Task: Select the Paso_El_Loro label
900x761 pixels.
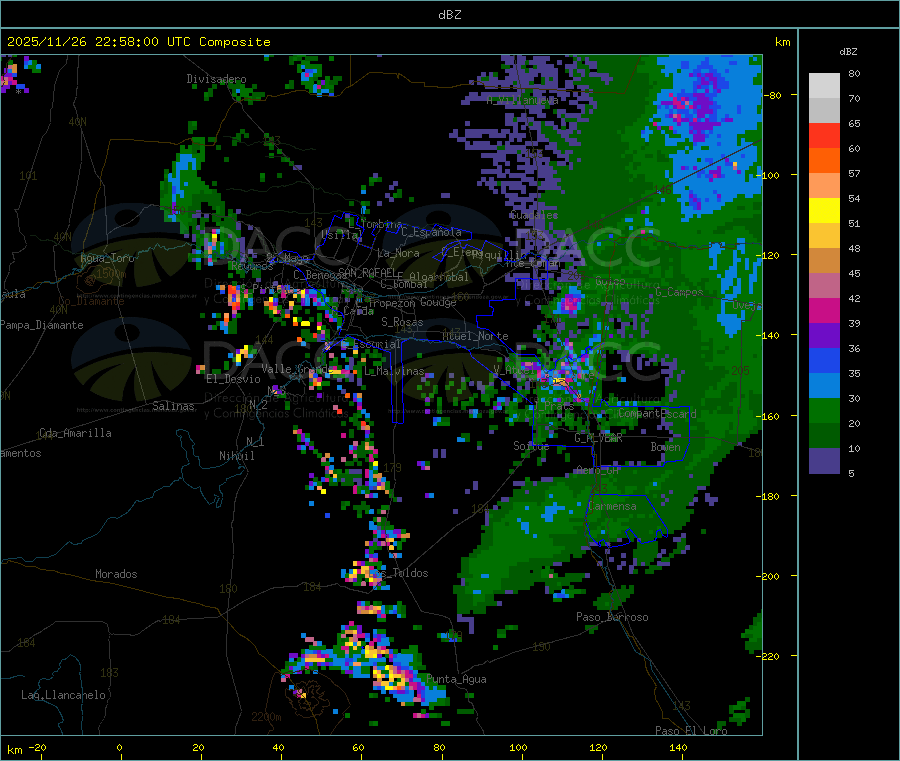Action: click(691, 731)
